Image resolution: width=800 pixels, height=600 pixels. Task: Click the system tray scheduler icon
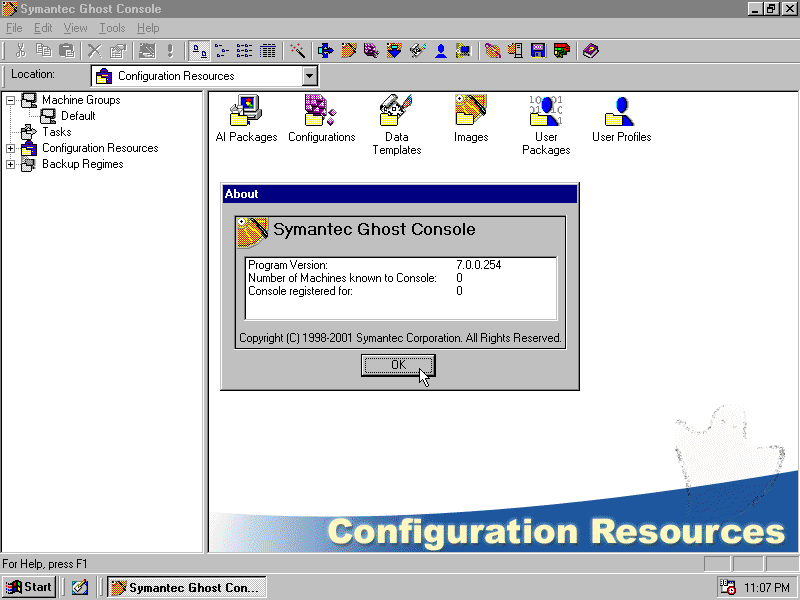point(727,587)
